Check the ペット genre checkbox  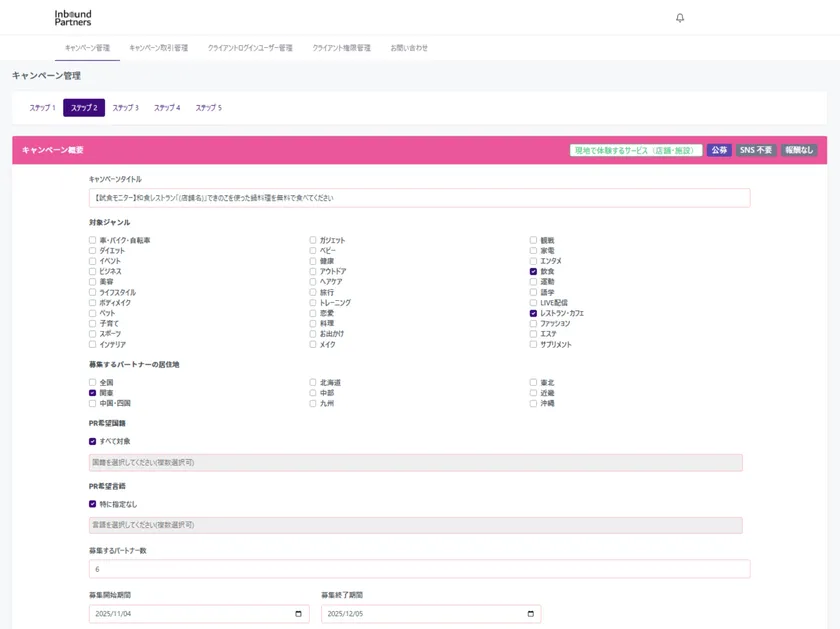point(90,313)
